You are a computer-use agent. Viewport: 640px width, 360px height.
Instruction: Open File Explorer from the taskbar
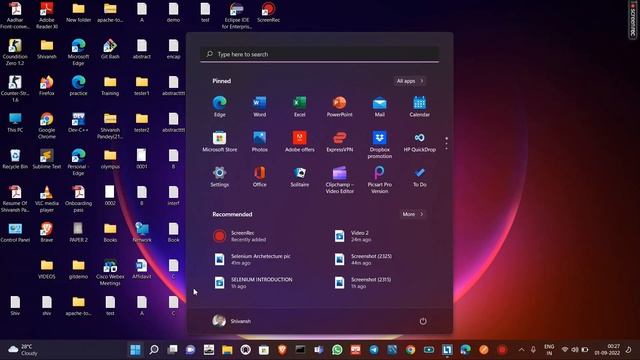(x=227, y=349)
